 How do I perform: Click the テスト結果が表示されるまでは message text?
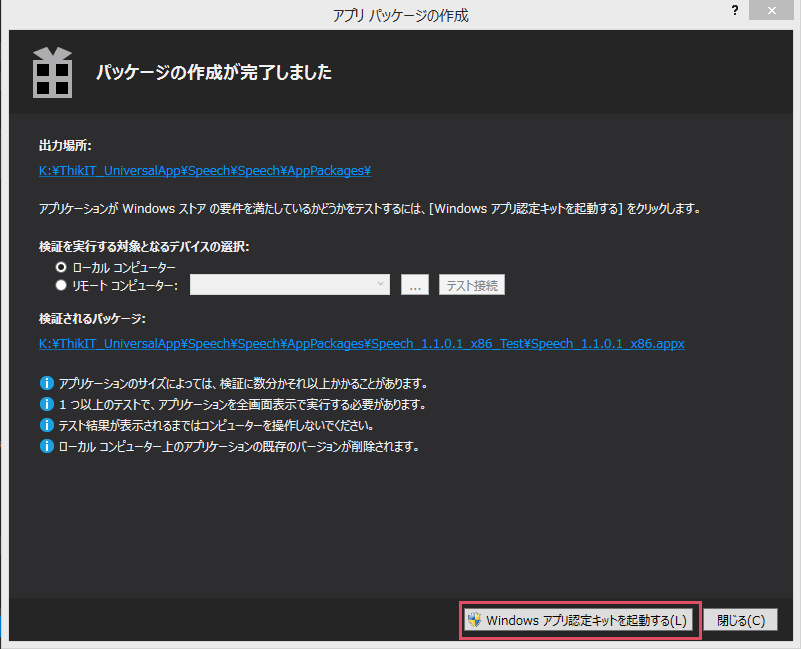[x=217, y=425]
